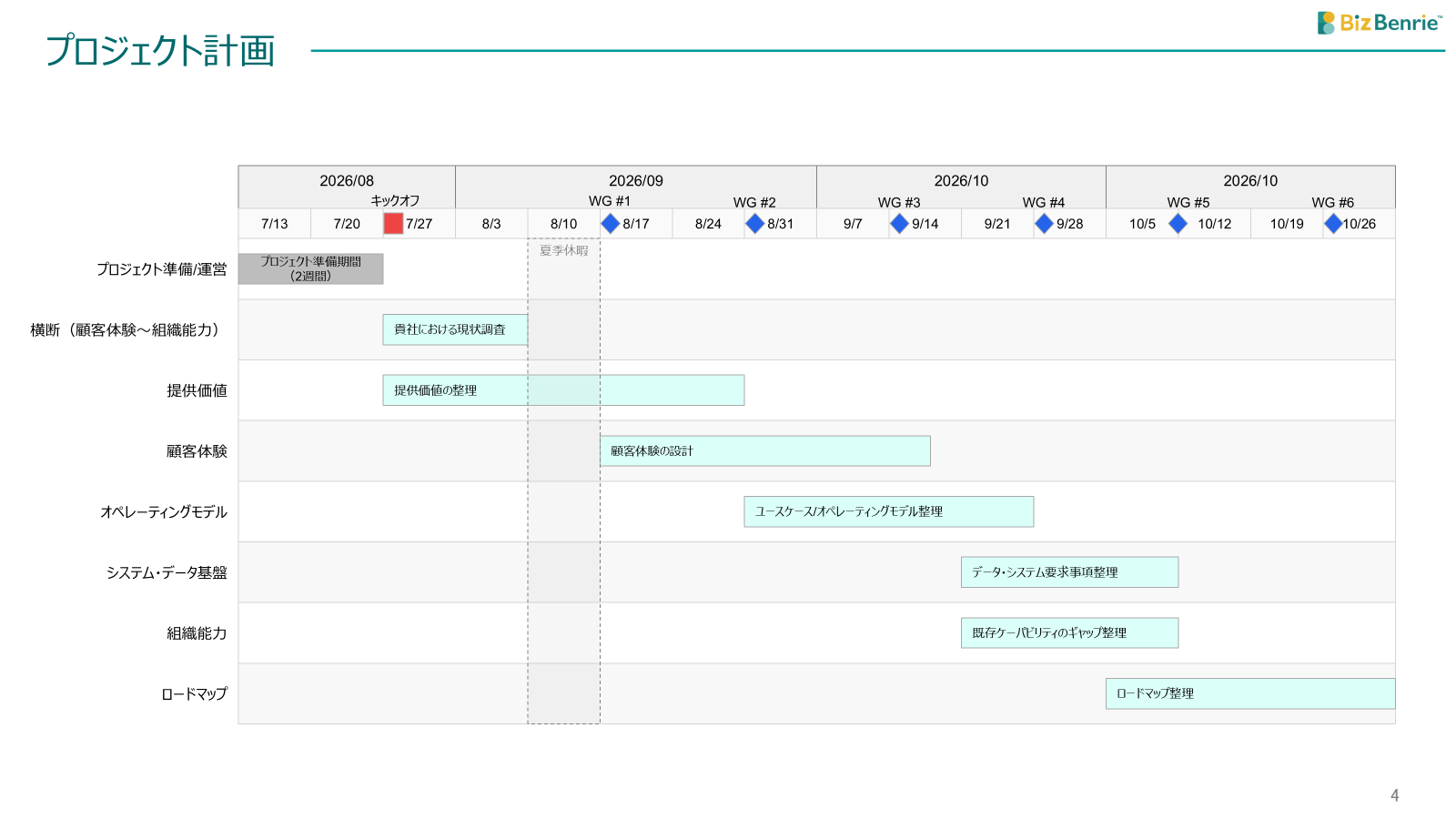Image resolution: width=1456 pixels, height=819 pixels.
Task: Select the 顧客体験の設計 task bar
Action: [764, 450]
